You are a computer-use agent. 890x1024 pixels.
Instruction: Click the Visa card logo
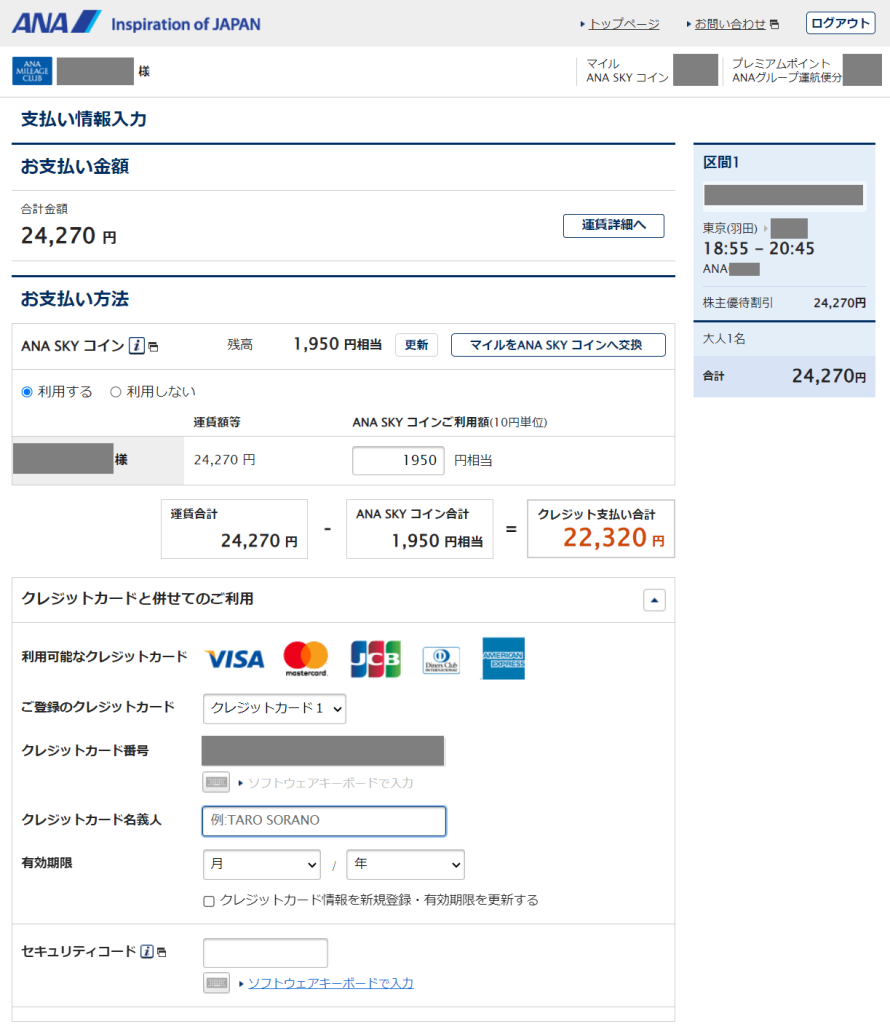pyautogui.click(x=234, y=659)
